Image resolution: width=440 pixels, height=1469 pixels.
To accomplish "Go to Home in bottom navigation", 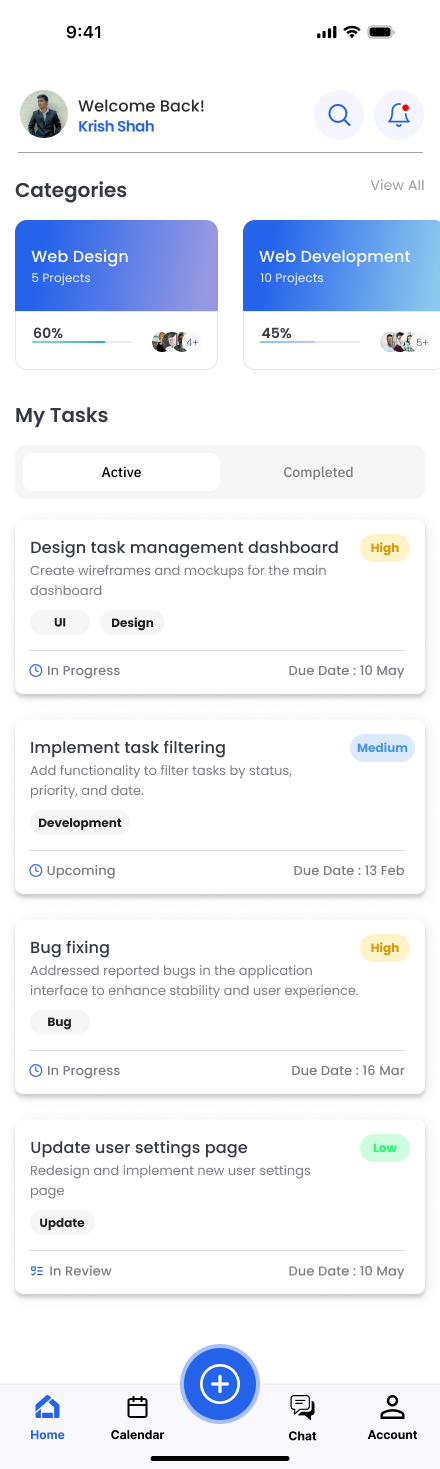I will 47,1418.
